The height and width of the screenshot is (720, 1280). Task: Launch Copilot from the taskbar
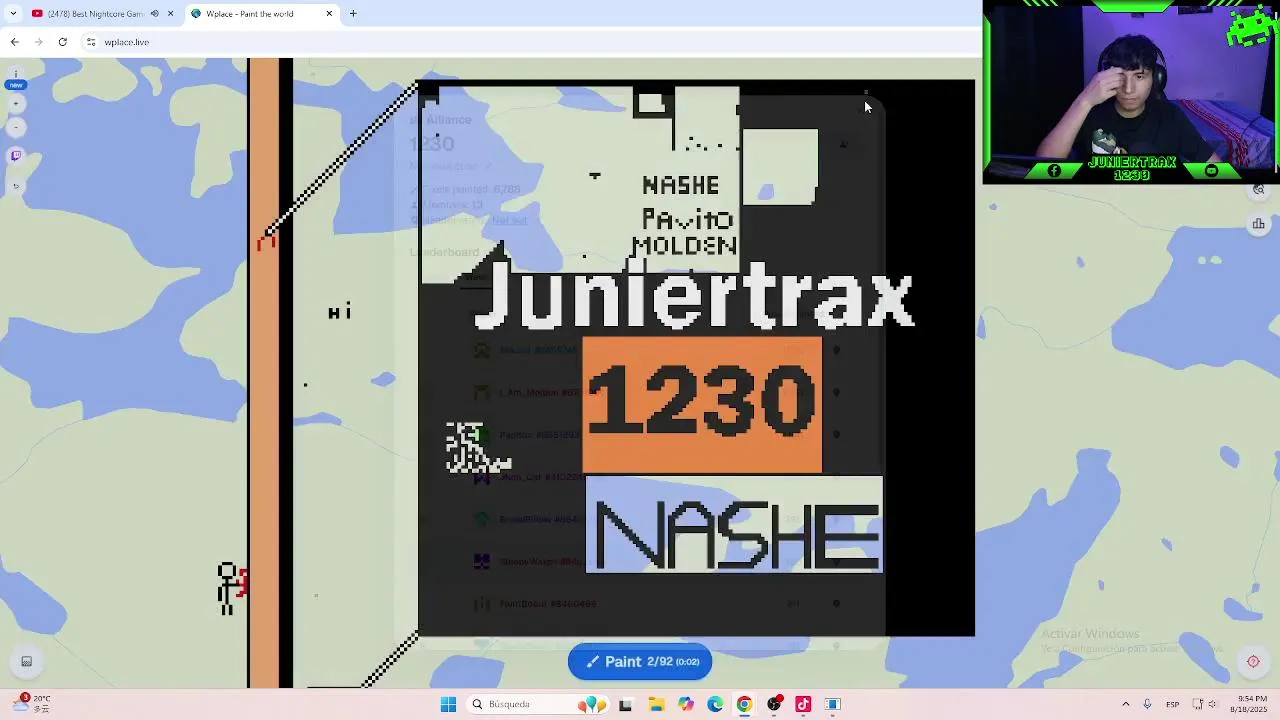pyautogui.click(x=685, y=704)
